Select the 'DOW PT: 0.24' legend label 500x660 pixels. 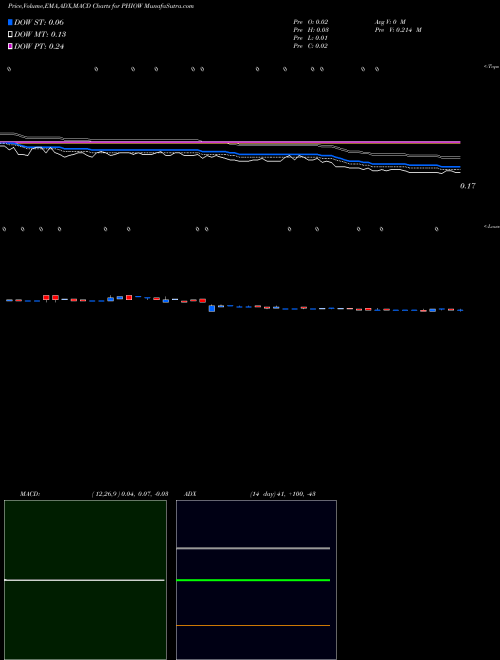coord(39,47)
